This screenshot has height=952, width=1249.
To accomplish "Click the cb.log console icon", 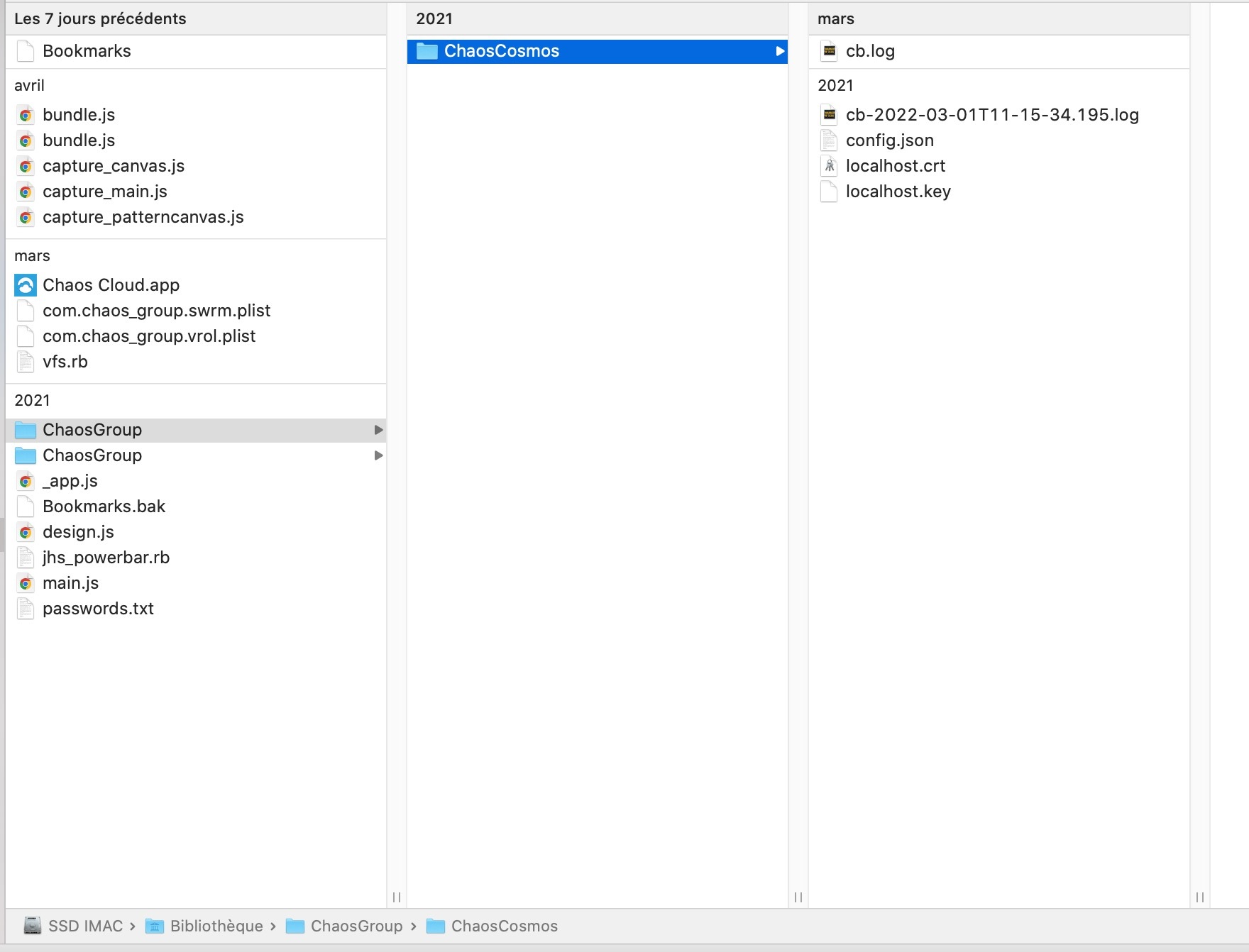I will pos(829,51).
